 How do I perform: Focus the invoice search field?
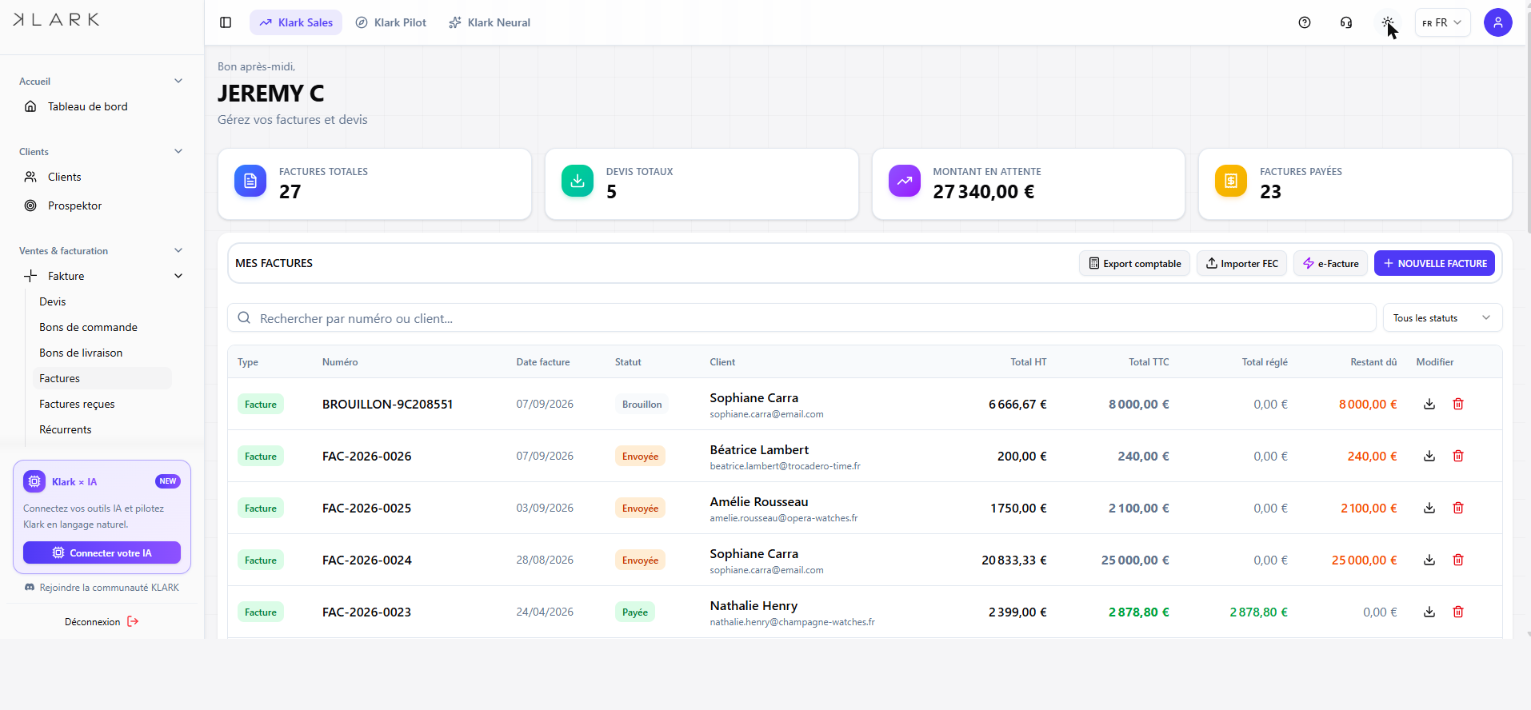[x=802, y=318]
